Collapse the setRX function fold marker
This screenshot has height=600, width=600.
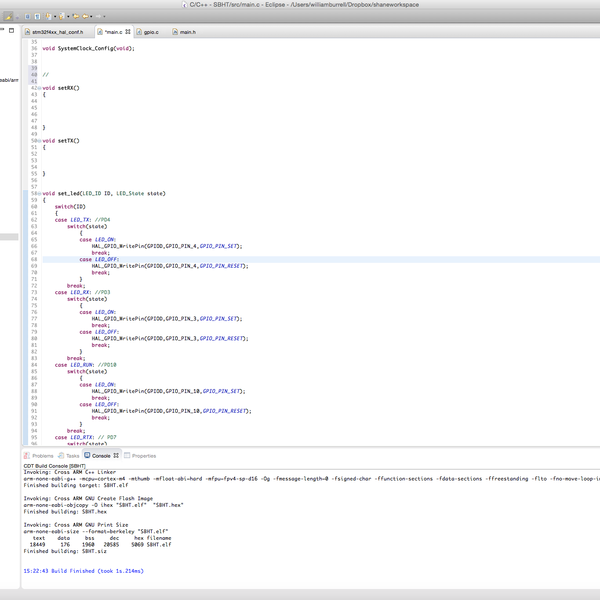click(40, 88)
